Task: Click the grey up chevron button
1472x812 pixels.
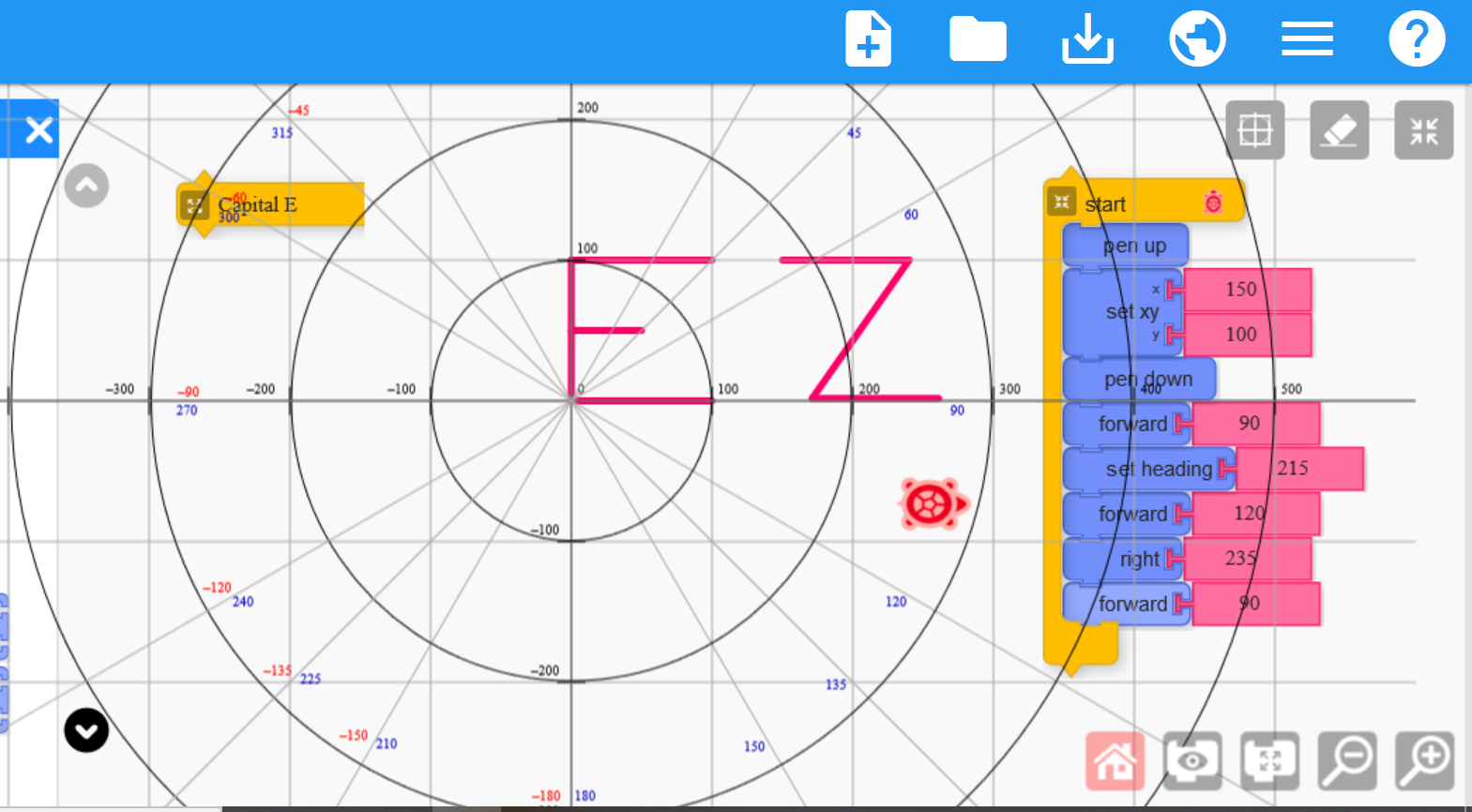Action: click(x=86, y=186)
